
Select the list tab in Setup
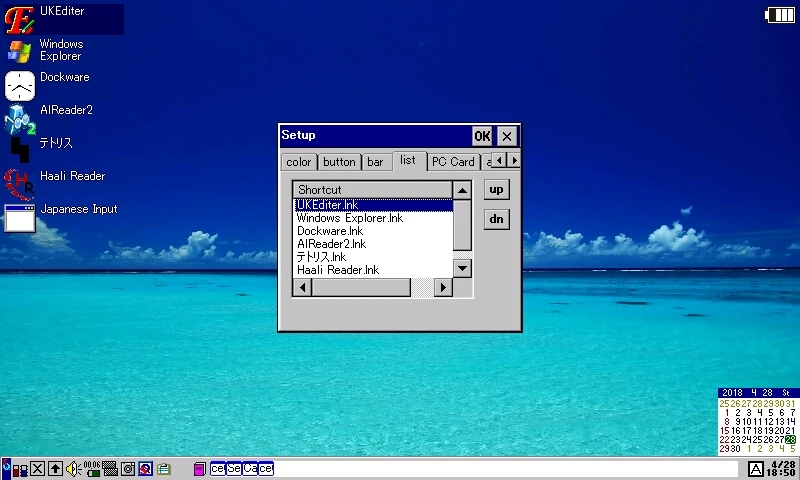(x=409, y=160)
